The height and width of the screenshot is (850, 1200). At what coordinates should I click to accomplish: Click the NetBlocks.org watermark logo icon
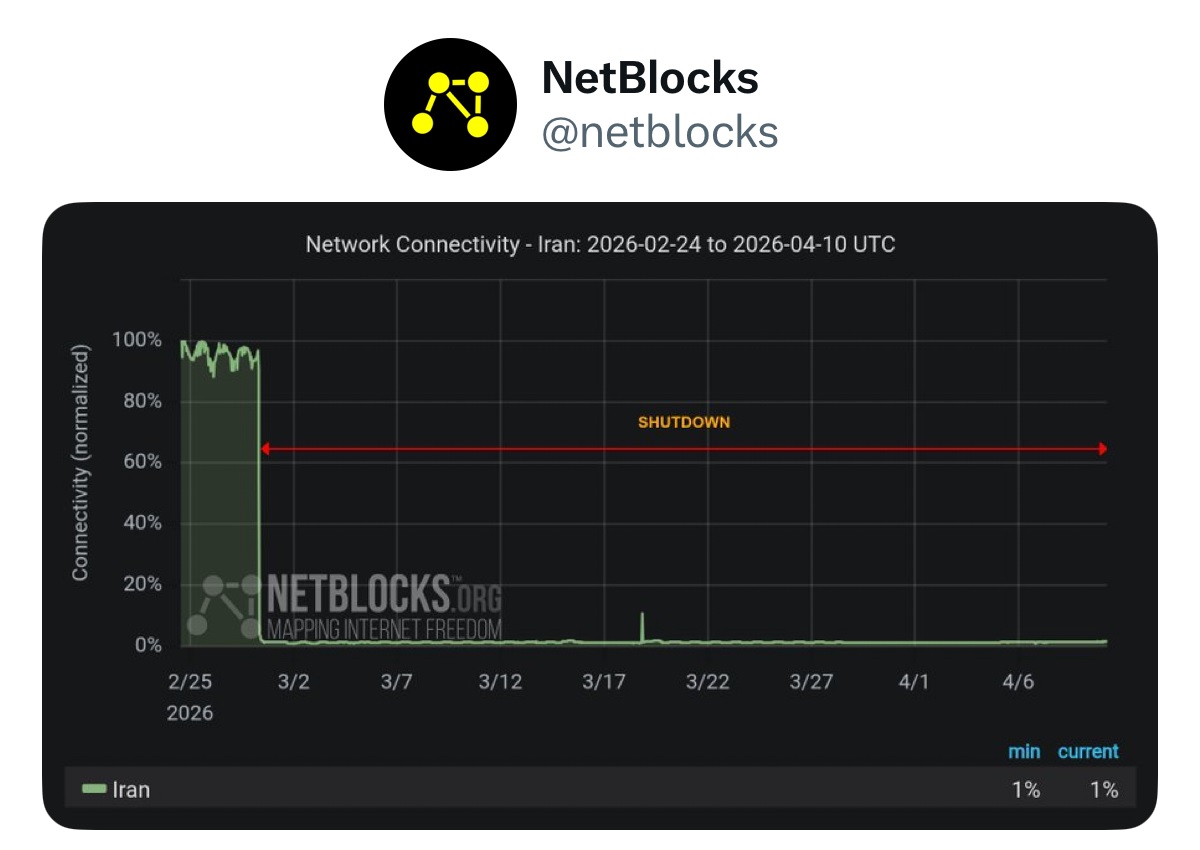(224, 606)
